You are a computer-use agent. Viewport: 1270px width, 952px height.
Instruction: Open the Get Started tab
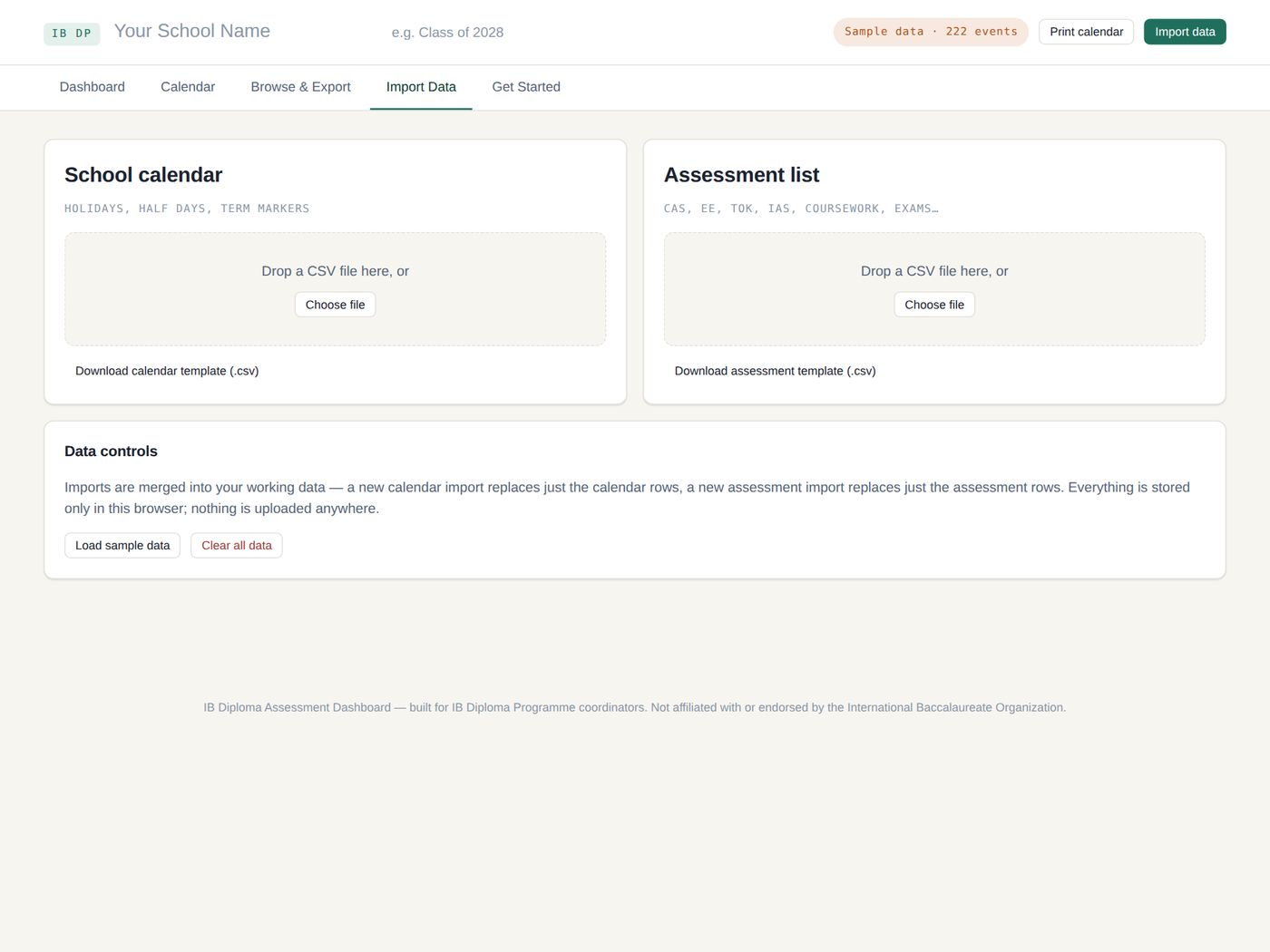point(526,87)
